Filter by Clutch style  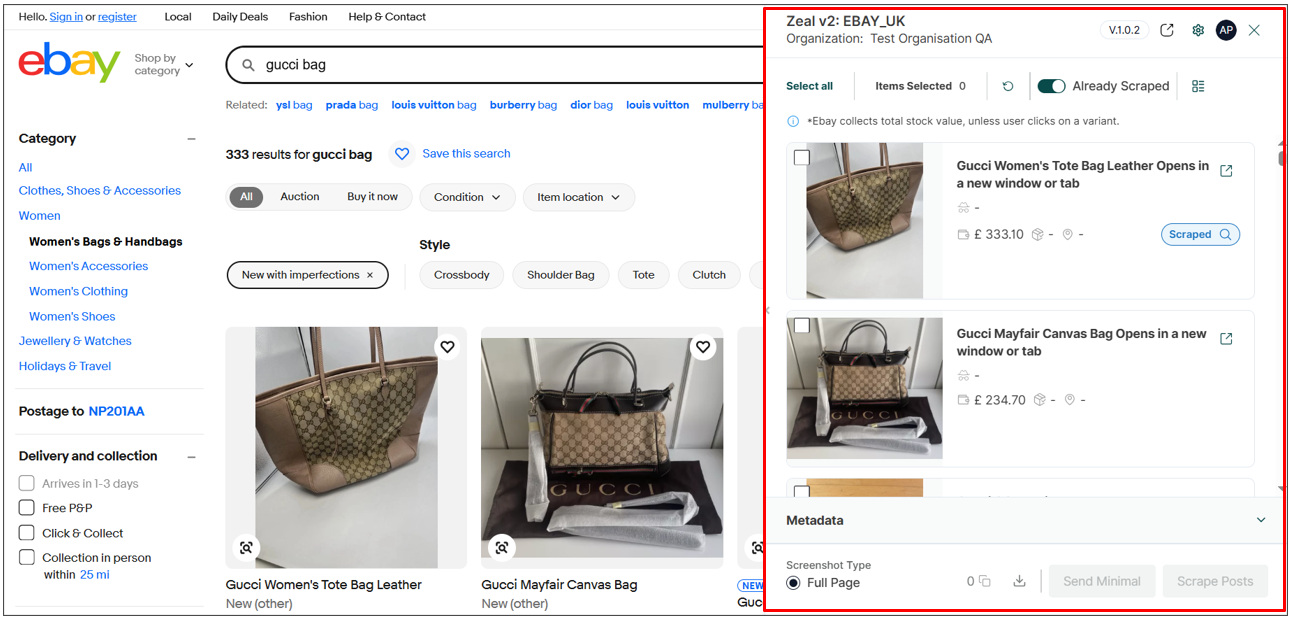pos(709,275)
